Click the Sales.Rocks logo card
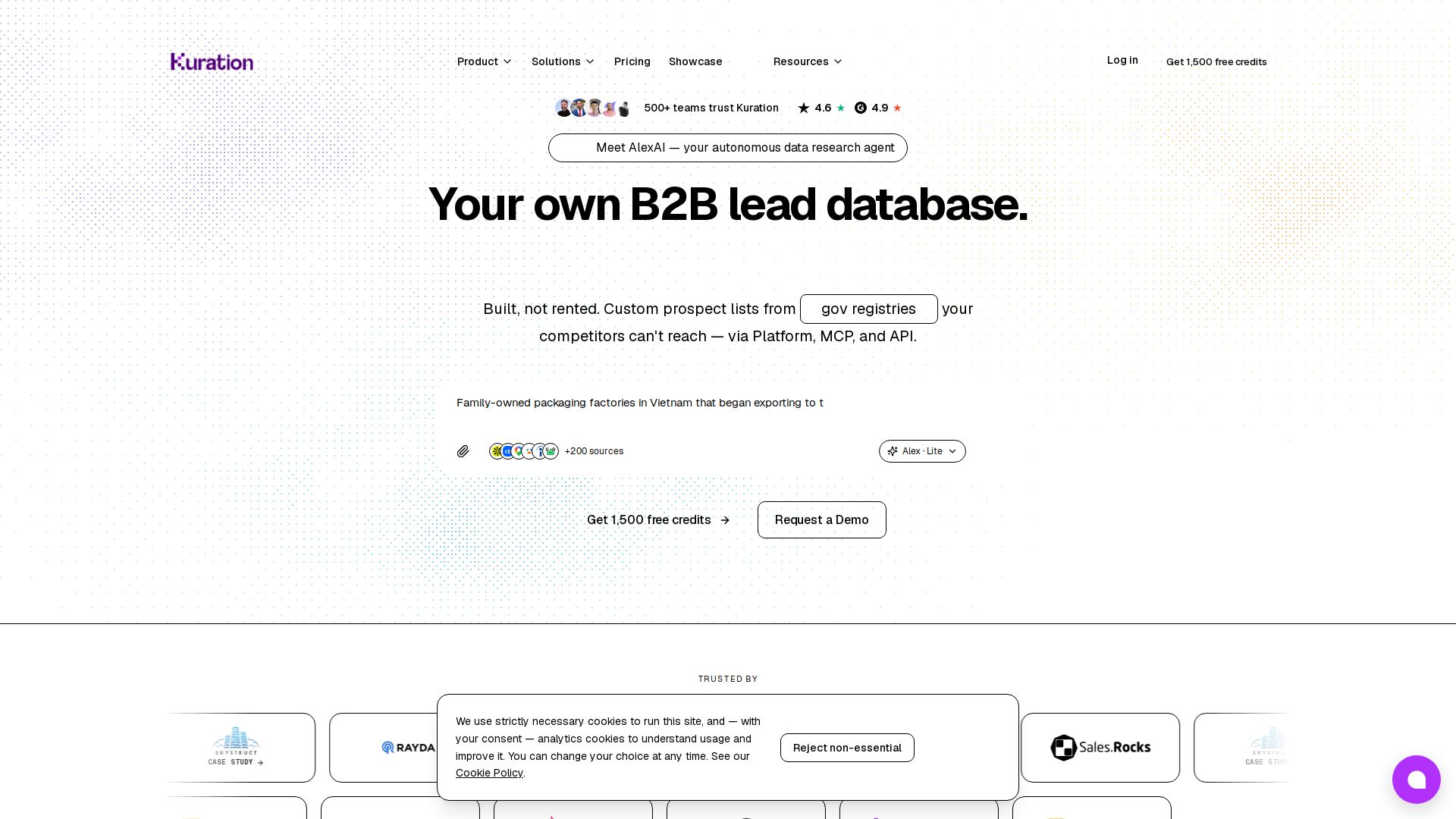This screenshot has width=1456, height=819. (x=1100, y=748)
